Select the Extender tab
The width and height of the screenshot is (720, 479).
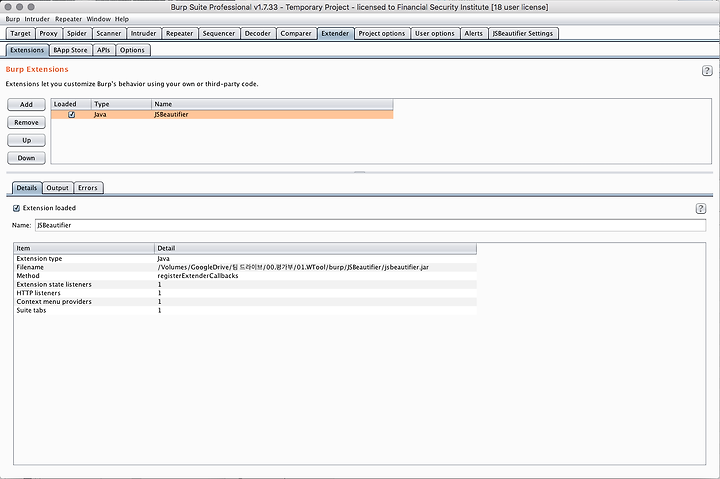335,34
